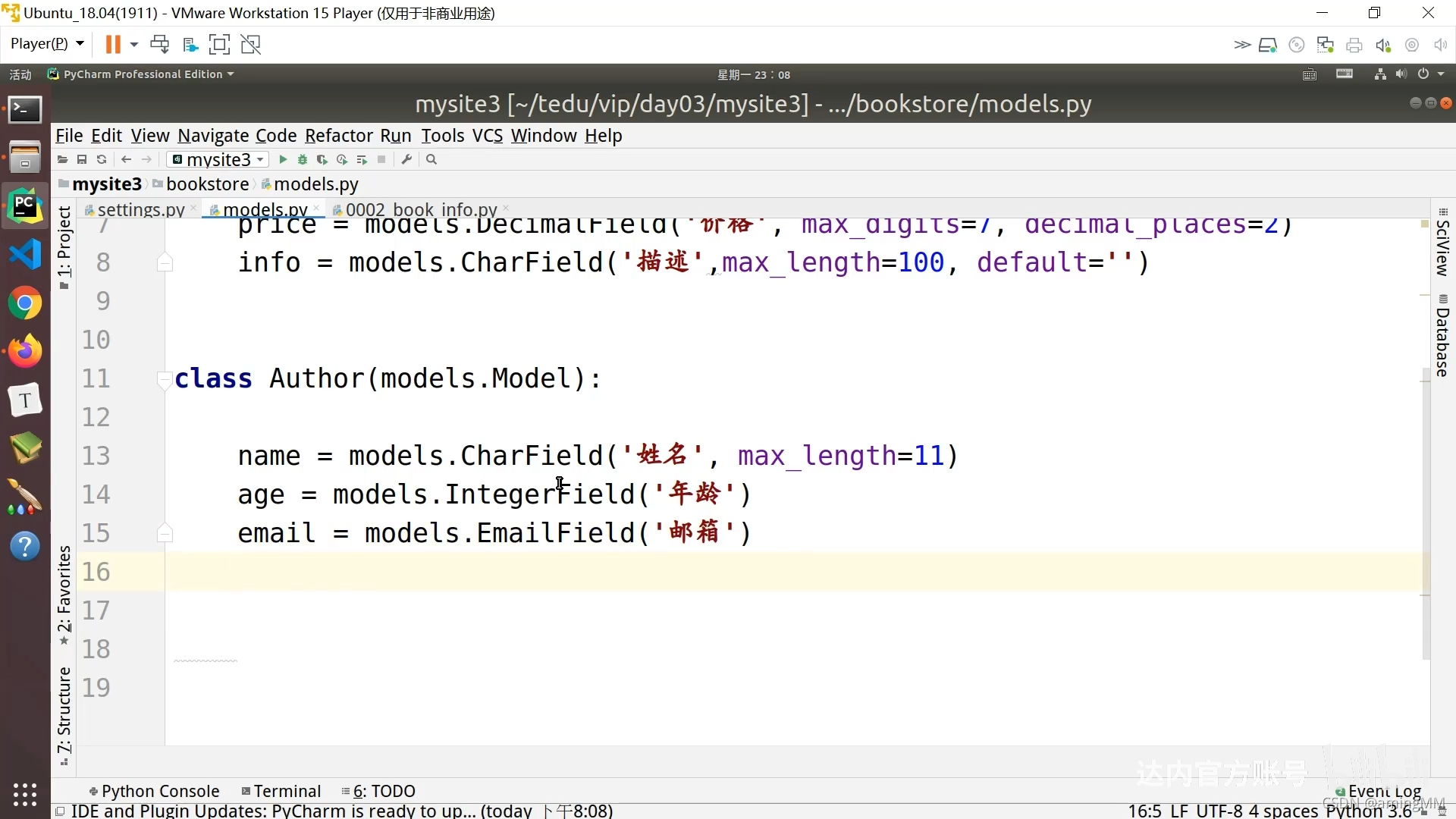Viewport: 1456px width, 819px height.
Task: Toggle the Structure tool window
Action: (64, 713)
